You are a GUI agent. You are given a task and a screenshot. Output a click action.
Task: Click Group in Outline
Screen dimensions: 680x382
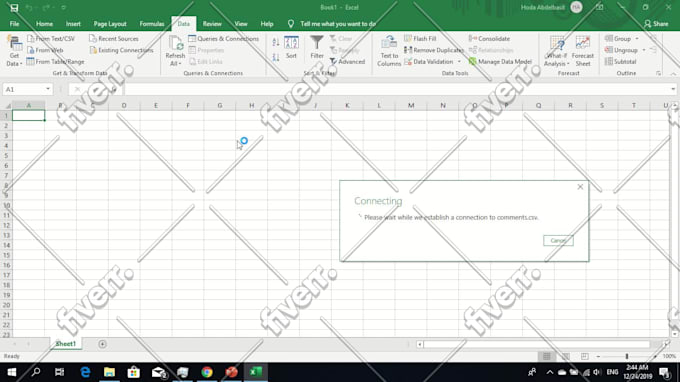(618, 39)
